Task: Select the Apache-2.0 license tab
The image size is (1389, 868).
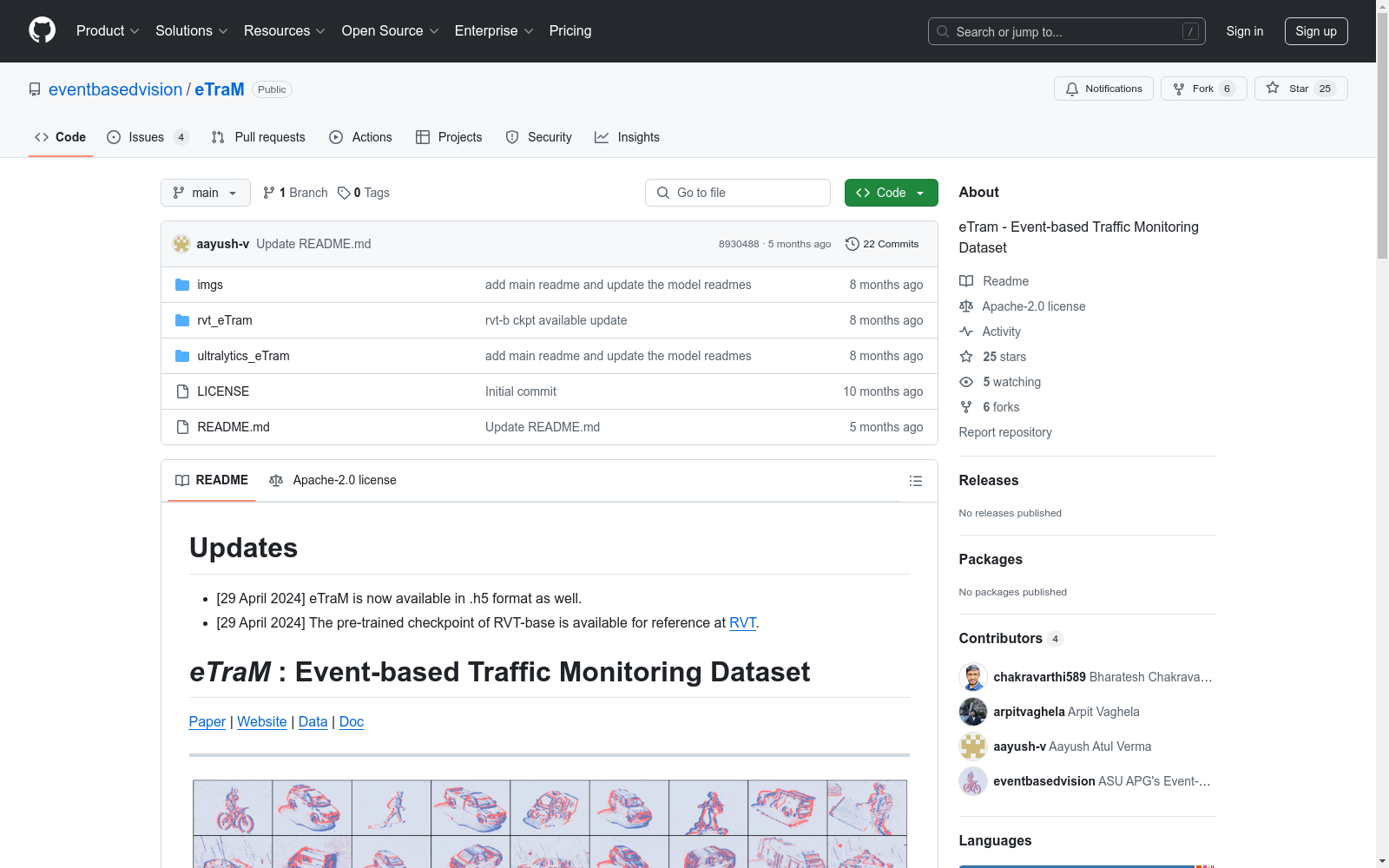Action: click(332, 480)
